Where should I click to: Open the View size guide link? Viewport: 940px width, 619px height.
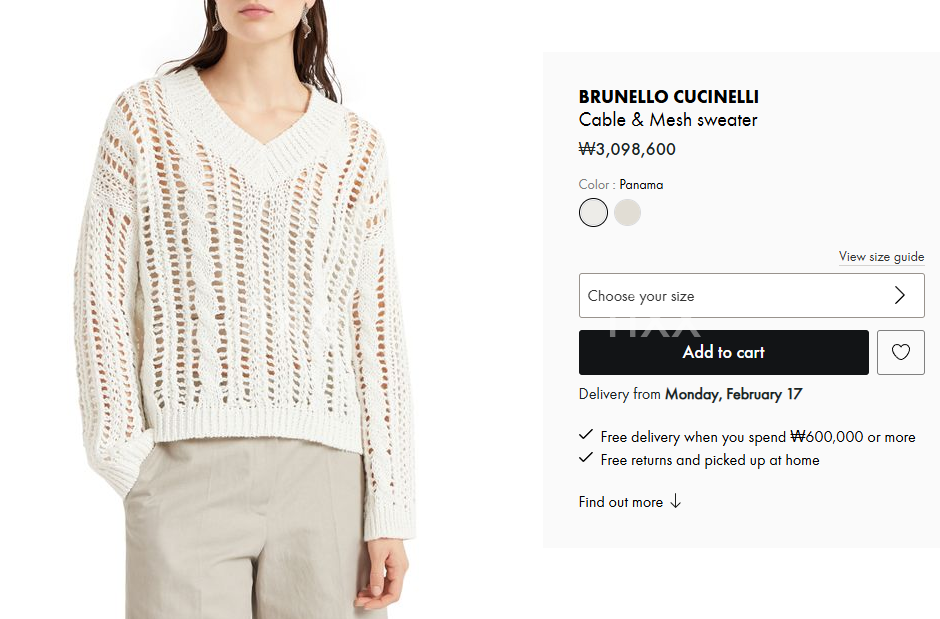pyautogui.click(x=881, y=256)
